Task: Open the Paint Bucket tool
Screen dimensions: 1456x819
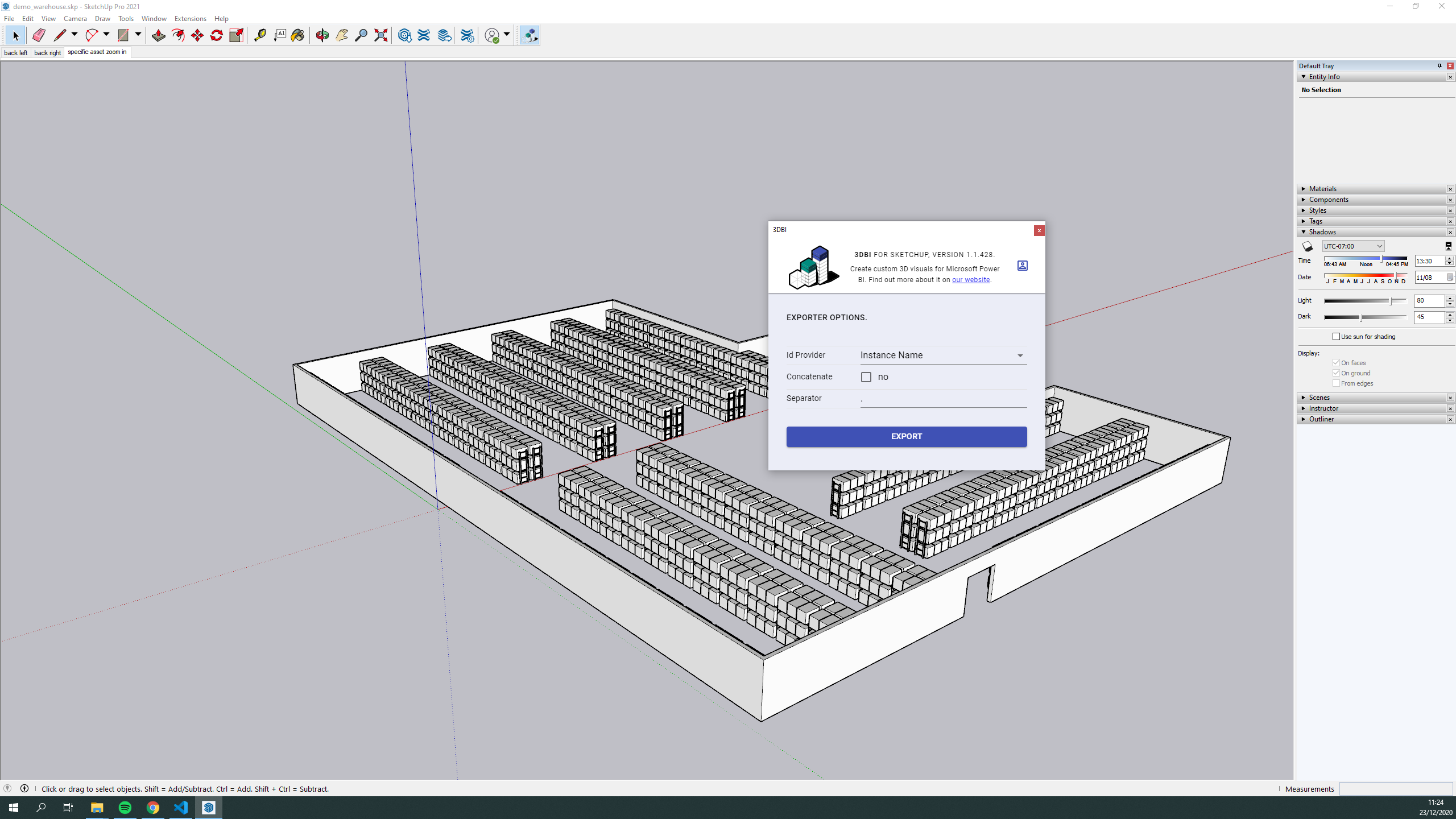Action: point(297,35)
